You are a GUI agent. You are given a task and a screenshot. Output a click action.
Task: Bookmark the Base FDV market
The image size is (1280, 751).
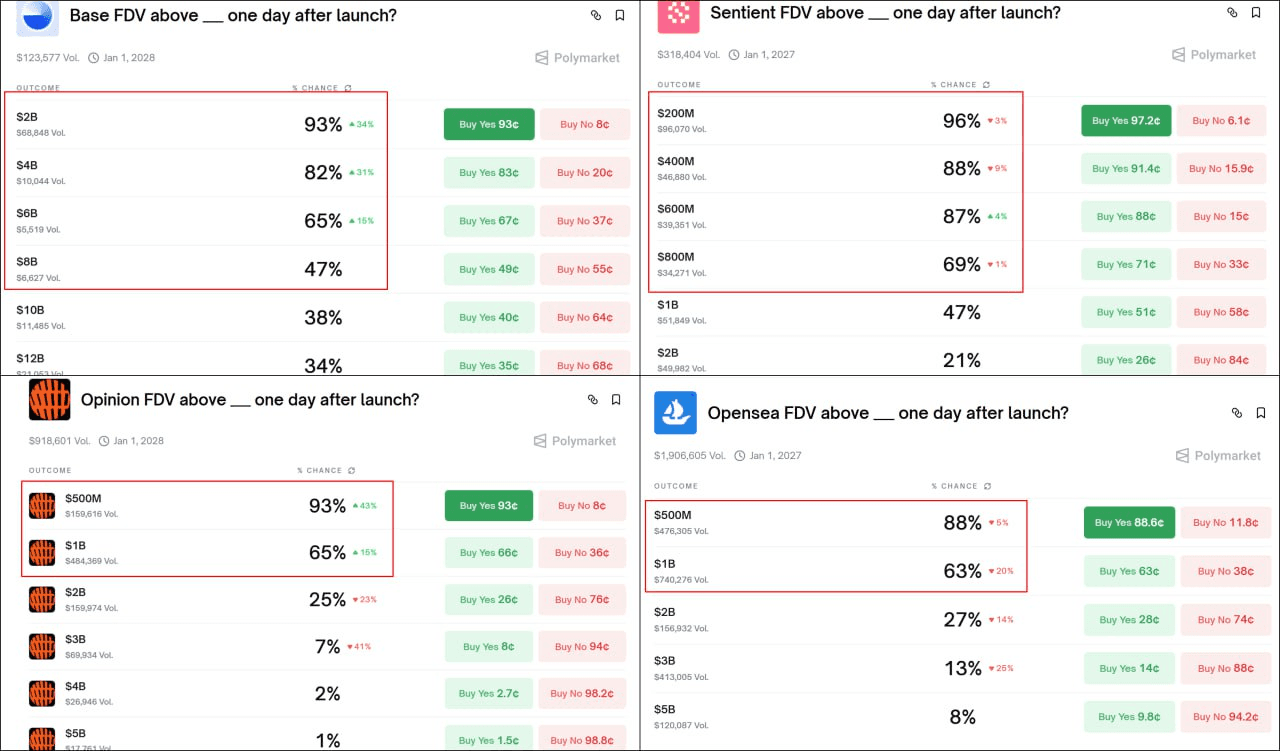[x=620, y=15]
